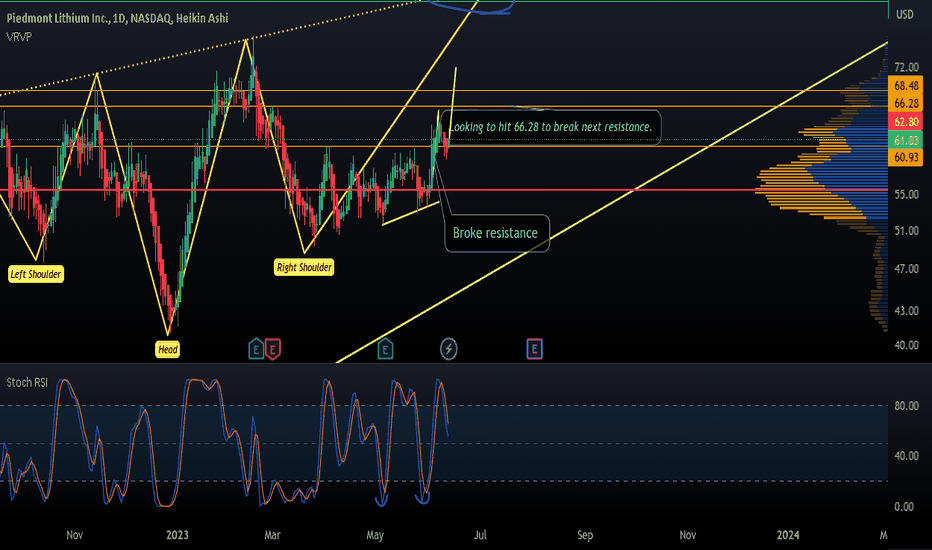
Task: Select the Head label
Action: pos(168,350)
